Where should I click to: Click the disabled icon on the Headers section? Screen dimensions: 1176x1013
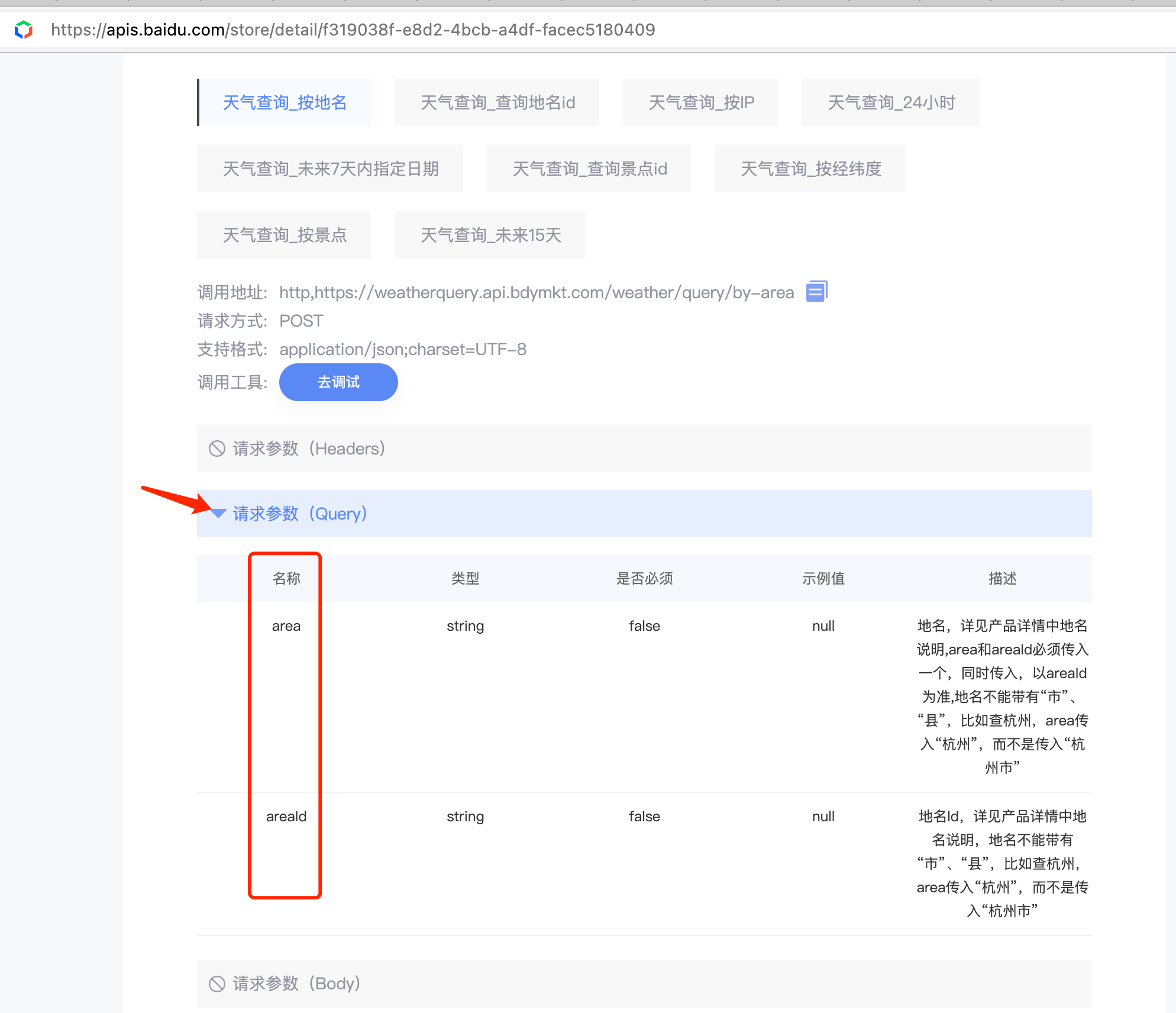217,449
